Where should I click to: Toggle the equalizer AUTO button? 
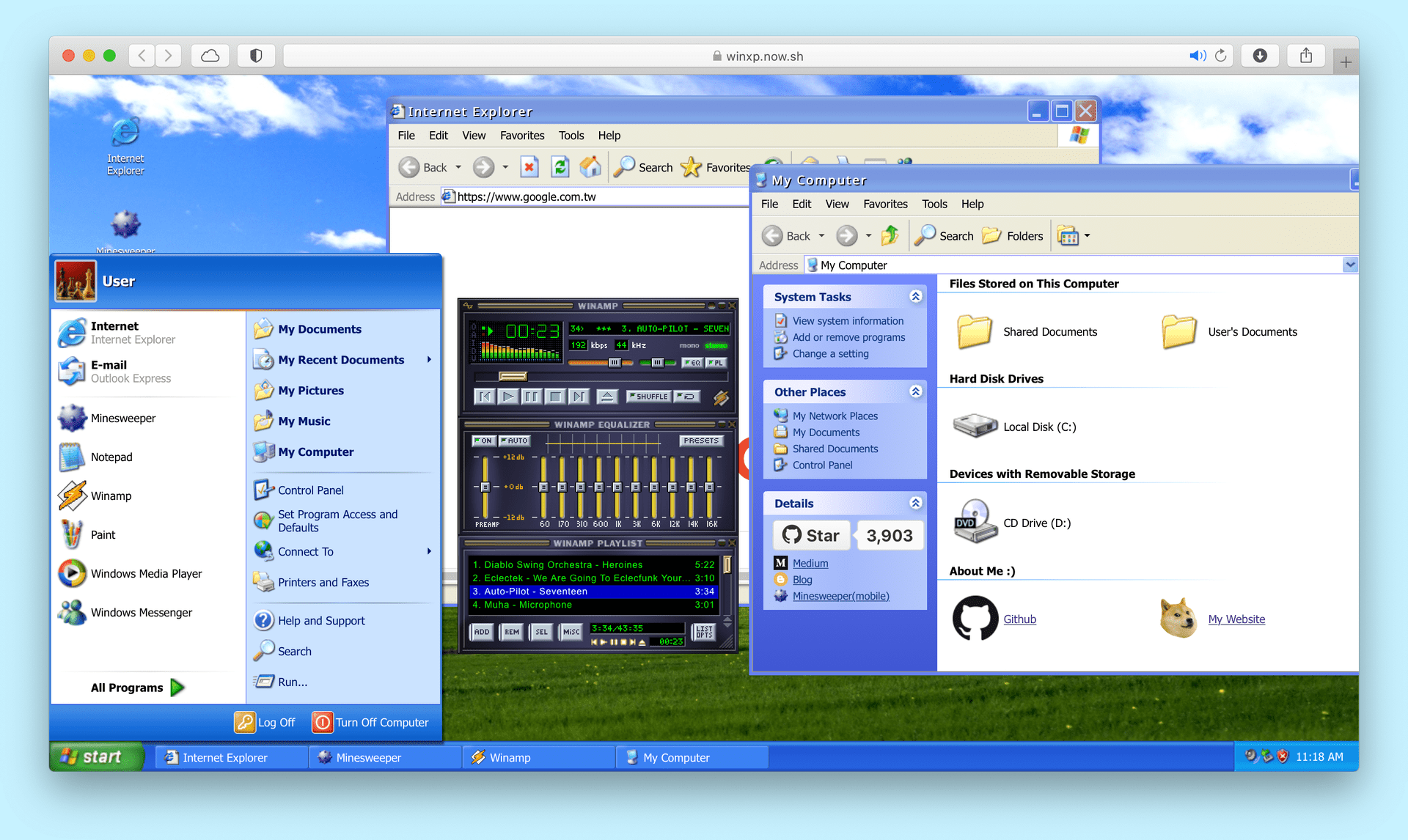[x=514, y=441]
